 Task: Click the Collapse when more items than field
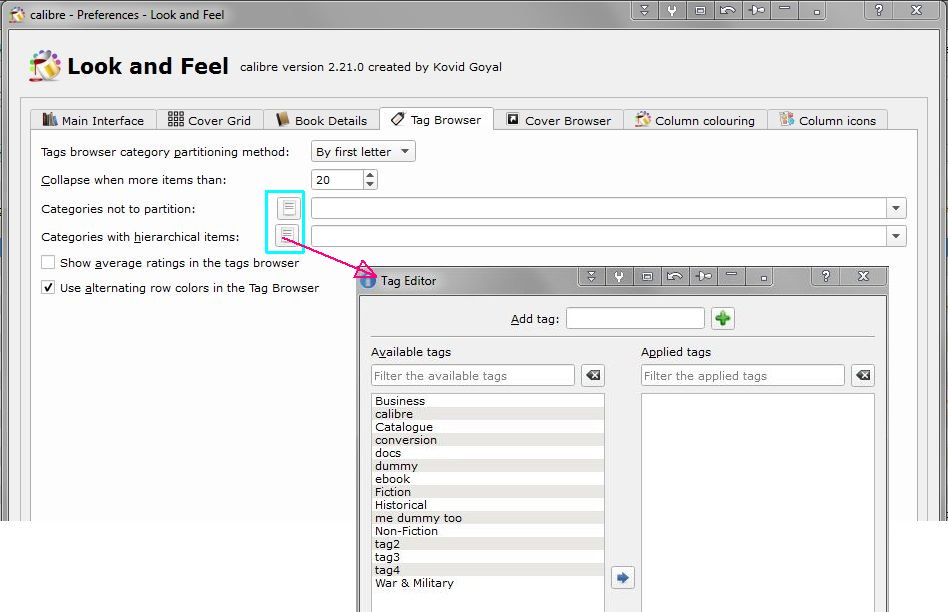pyautogui.click(x=337, y=180)
